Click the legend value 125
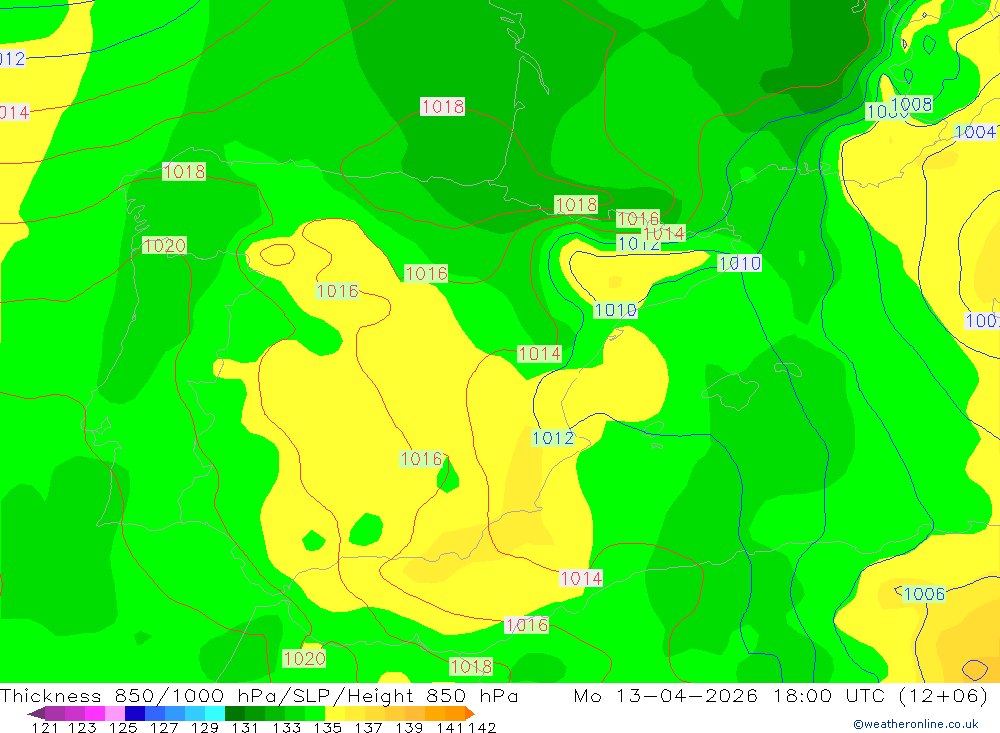Image resolution: width=1000 pixels, height=733 pixels. pyautogui.click(x=123, y=727)
